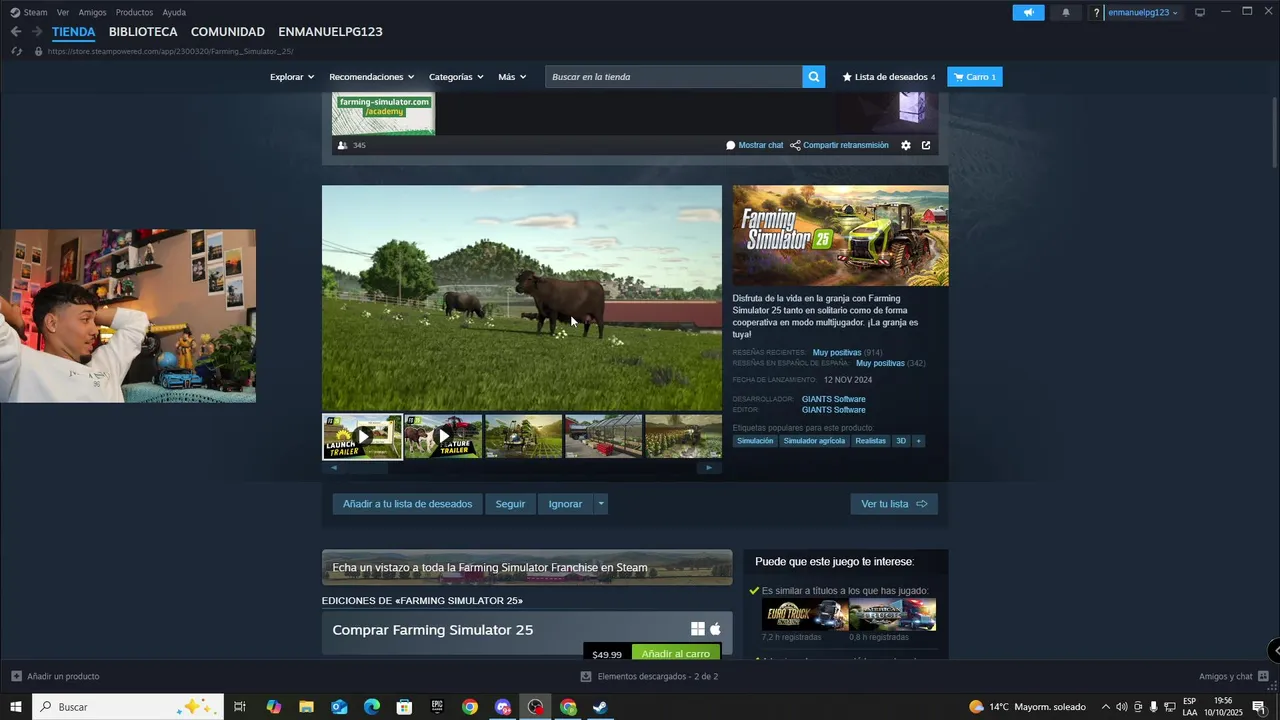
Task: Open the downloads icon in the status bar
Action: (x=586, y=677)
